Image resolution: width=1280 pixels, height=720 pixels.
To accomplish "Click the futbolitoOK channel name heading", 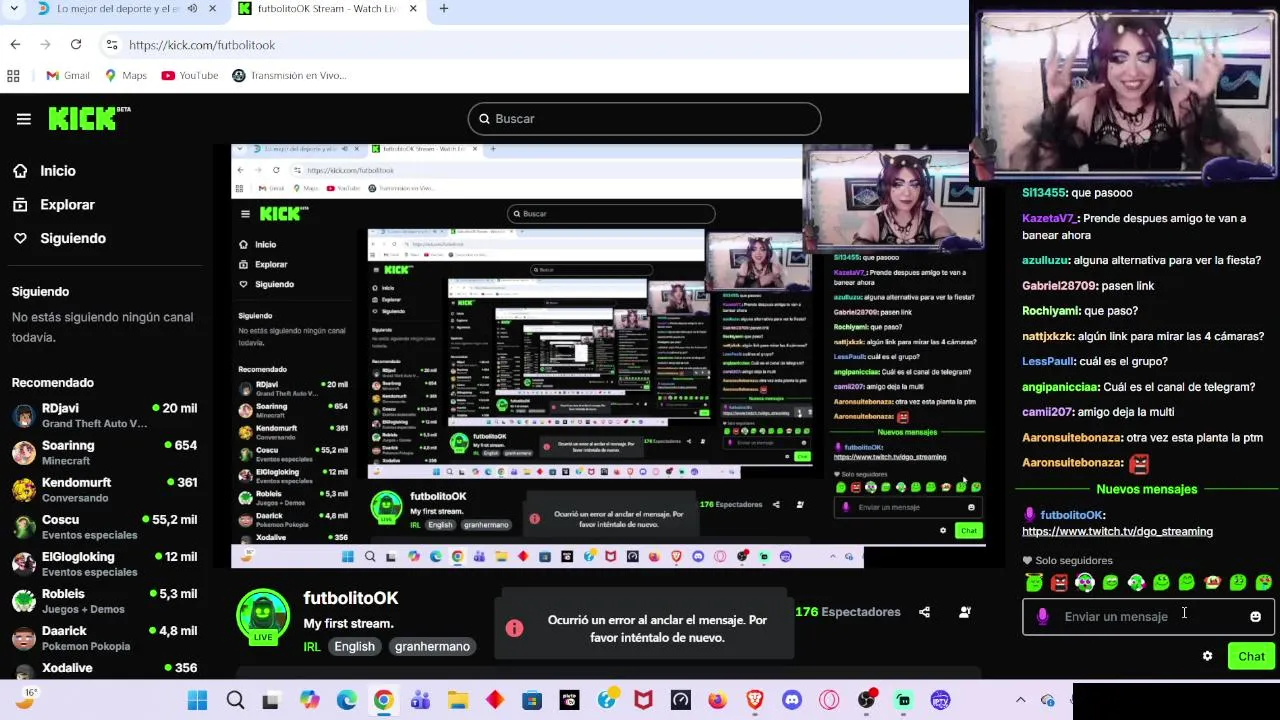I will (x=351, y=598).
